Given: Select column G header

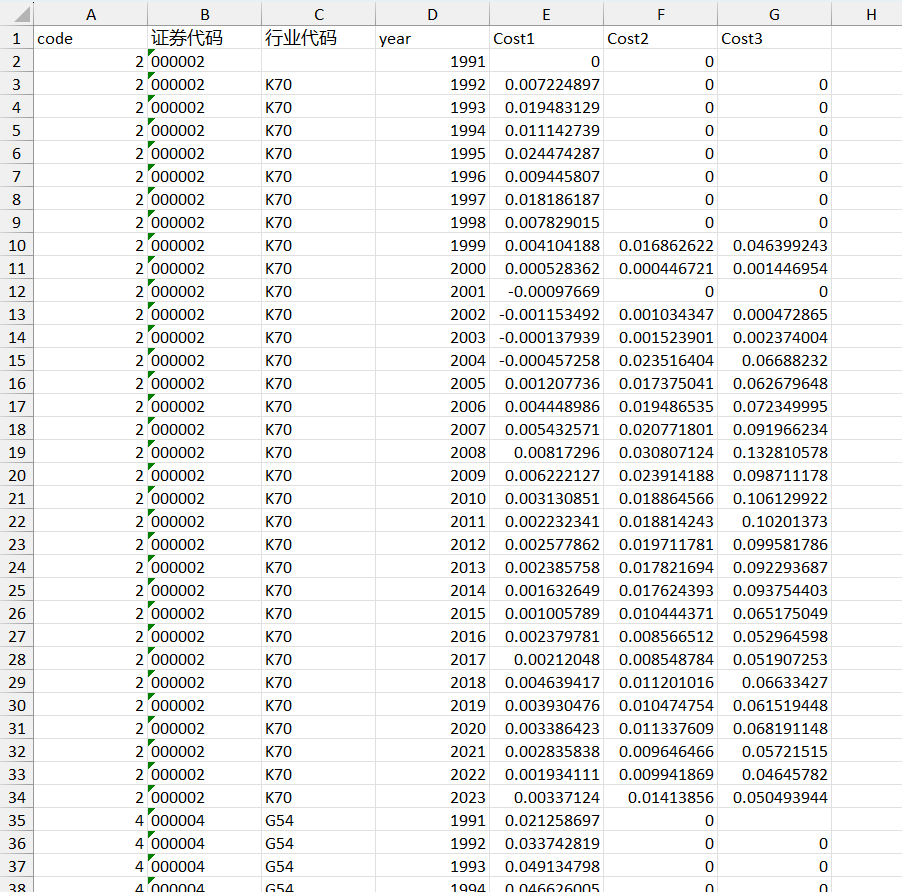Looking at the screenshot, I should pos(774,14).
